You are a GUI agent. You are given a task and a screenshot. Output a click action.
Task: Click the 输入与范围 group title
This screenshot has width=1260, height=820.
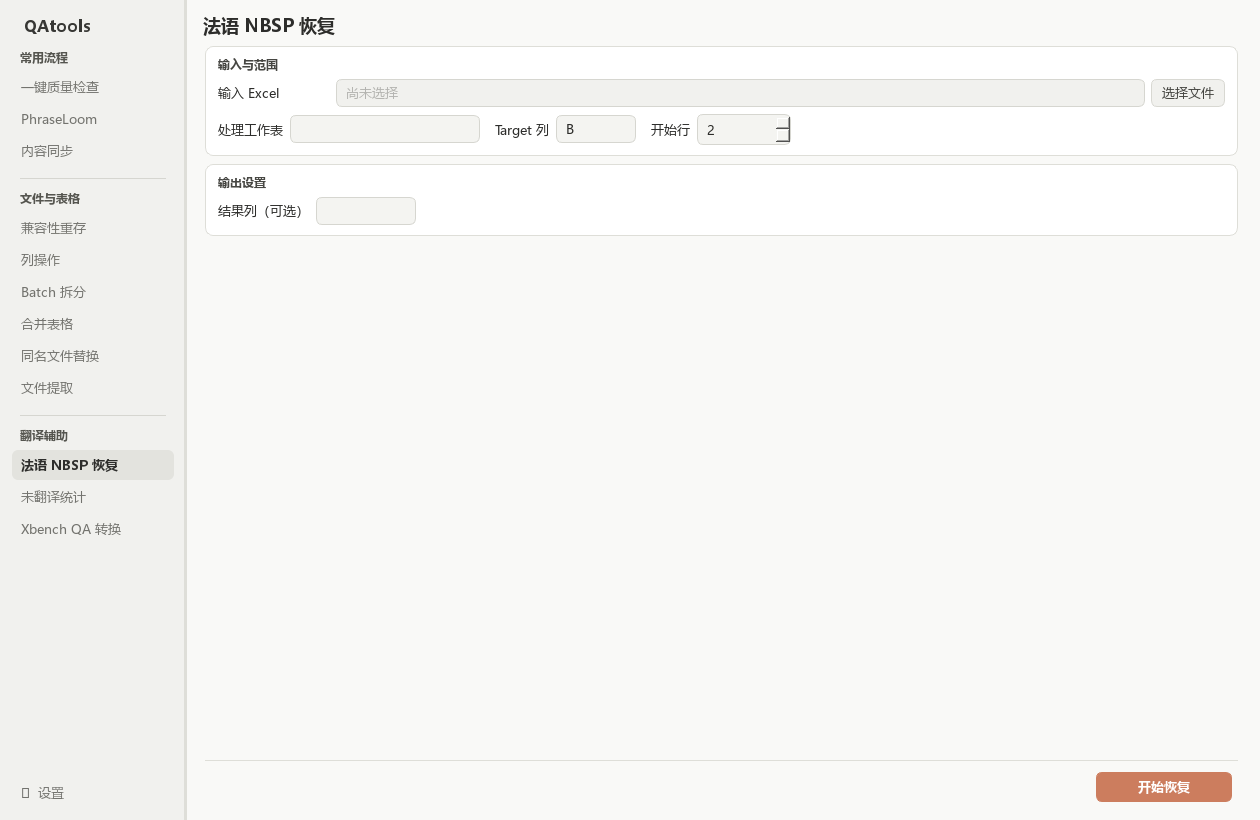point(248,65)
